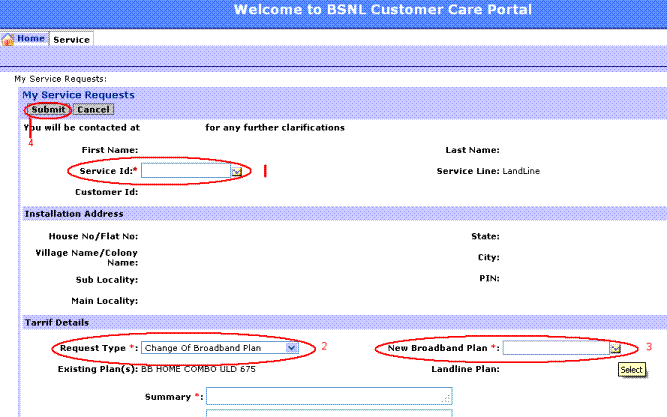Click the 'Installation Address' section header
This screenshot has height=417, width=667.
(74, 214)
